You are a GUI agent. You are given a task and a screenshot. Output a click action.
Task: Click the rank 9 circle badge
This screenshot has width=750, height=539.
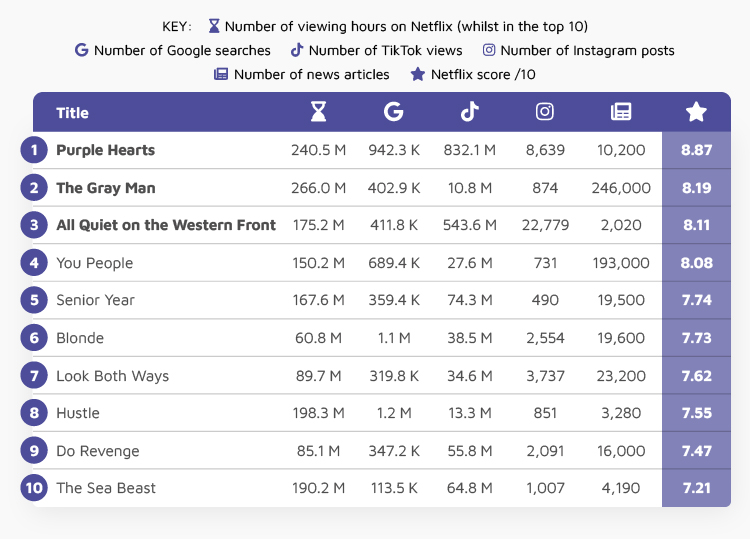(x=34, y=451)
